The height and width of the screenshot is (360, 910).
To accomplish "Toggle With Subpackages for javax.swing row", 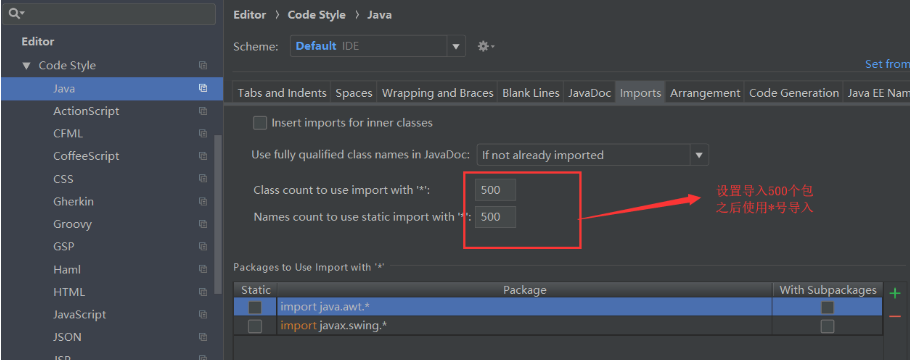I will click(x=828, y=326).
